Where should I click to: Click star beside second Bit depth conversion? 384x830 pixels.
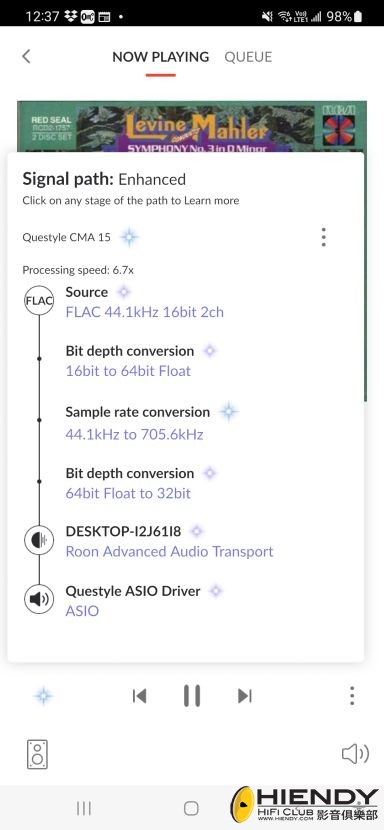[210, 473]
